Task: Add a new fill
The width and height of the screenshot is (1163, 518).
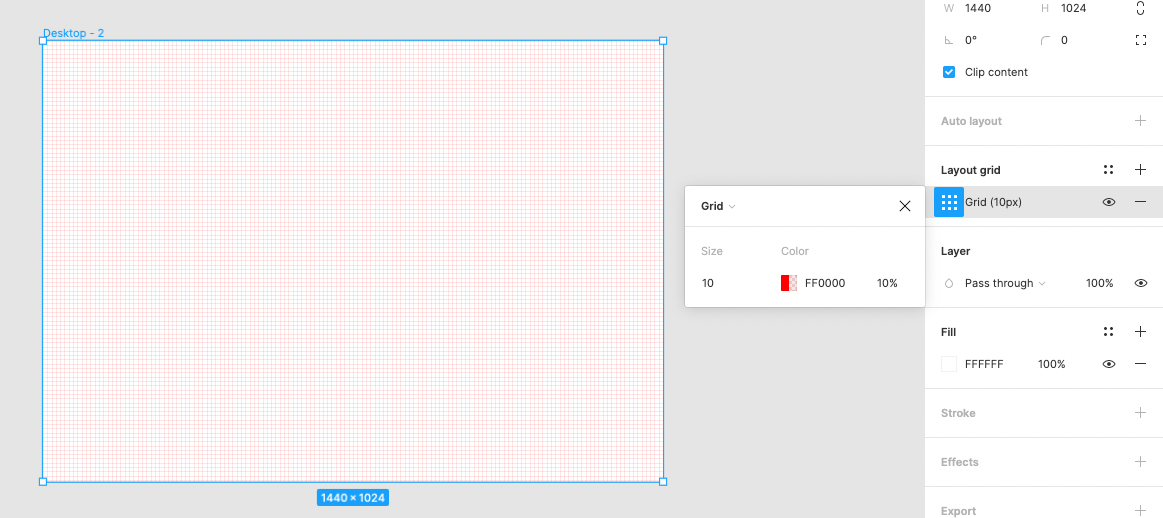Action: (x=1141, y=332)
